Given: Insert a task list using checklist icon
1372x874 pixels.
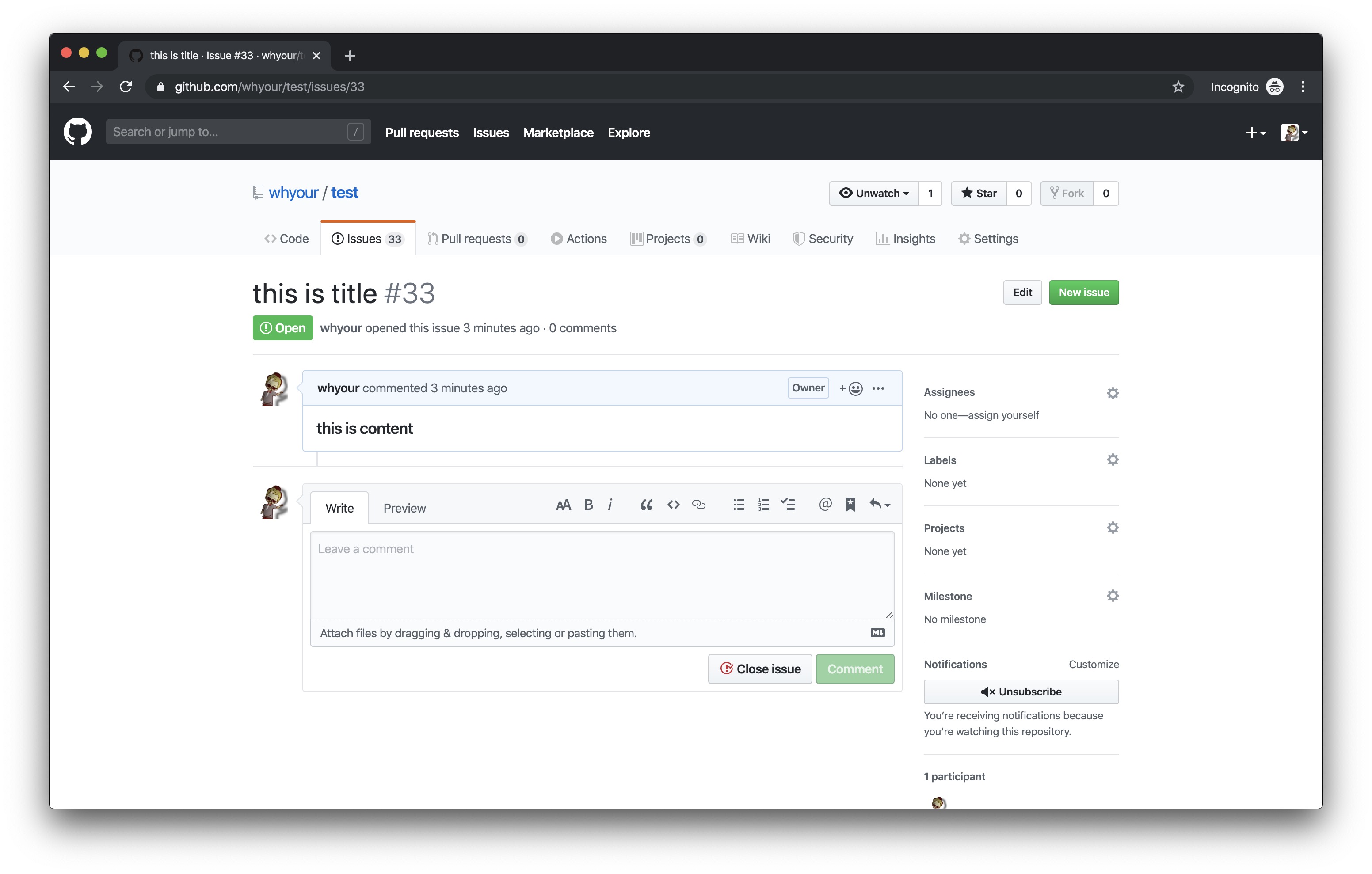Looking at the screenshot, I should click(788, 505).
